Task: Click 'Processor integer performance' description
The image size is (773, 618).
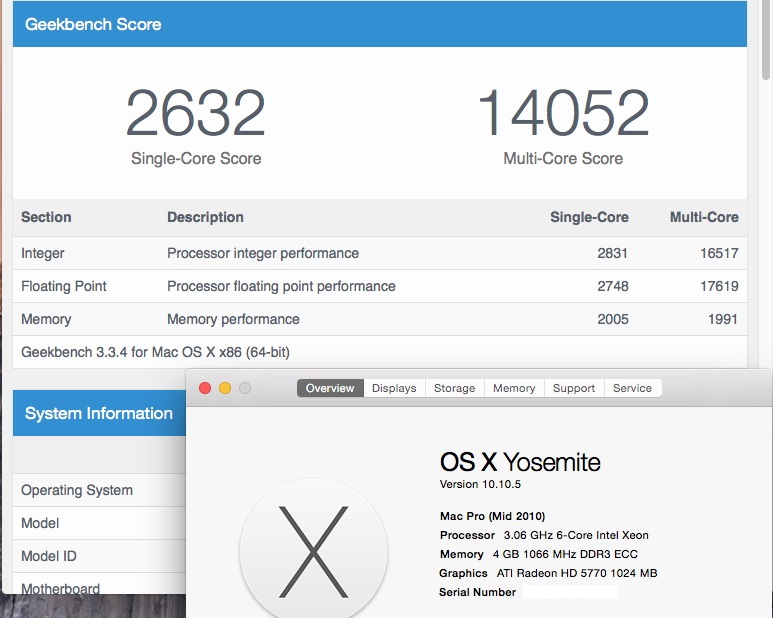Action: (263, 253)
